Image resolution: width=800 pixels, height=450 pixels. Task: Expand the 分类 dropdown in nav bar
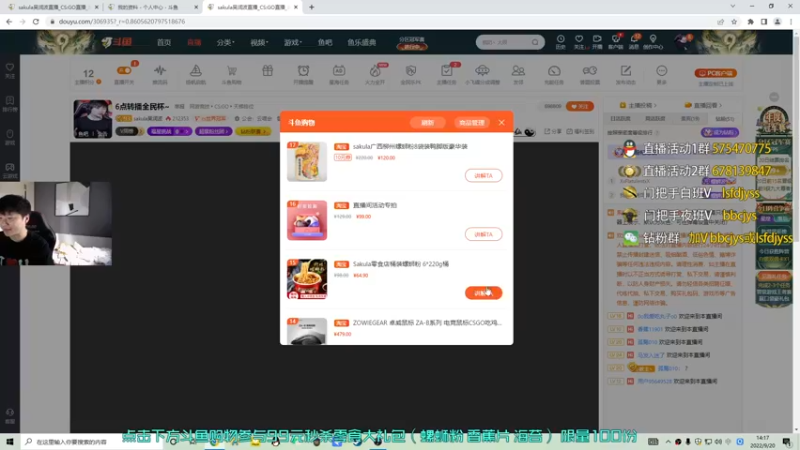tap(225, 42)
